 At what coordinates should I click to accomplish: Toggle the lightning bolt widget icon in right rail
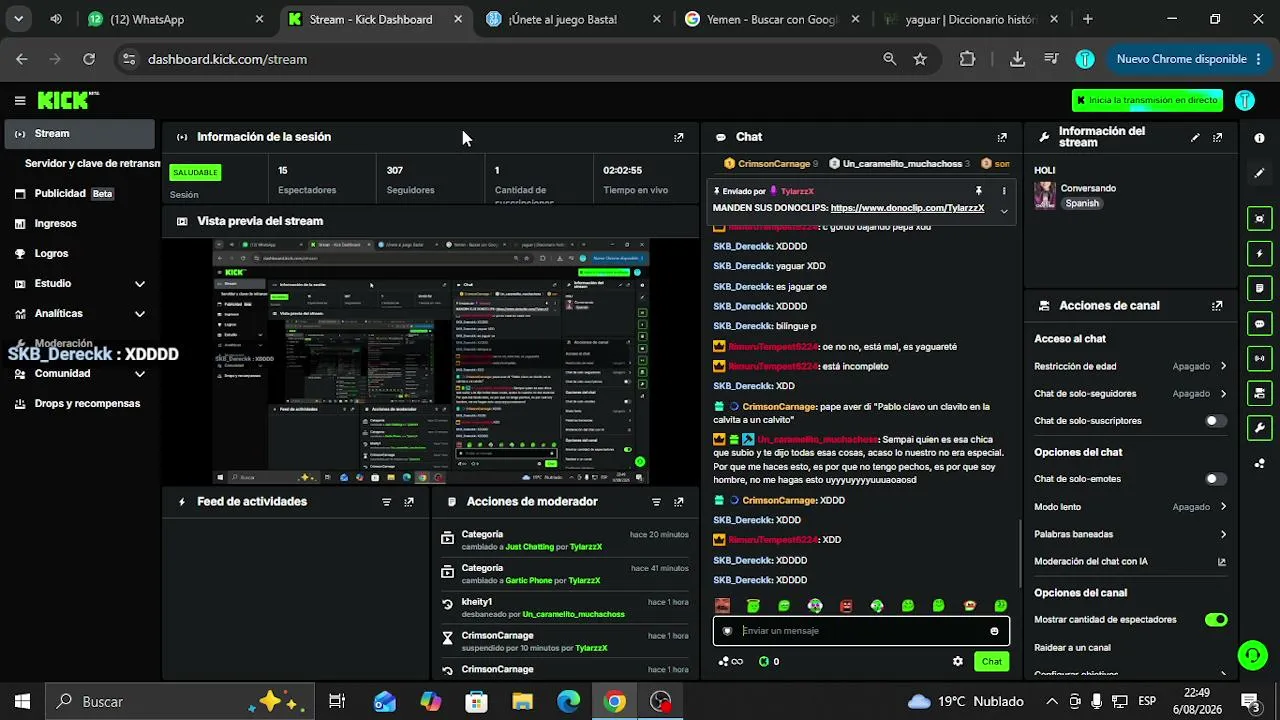coord(1259,254)
